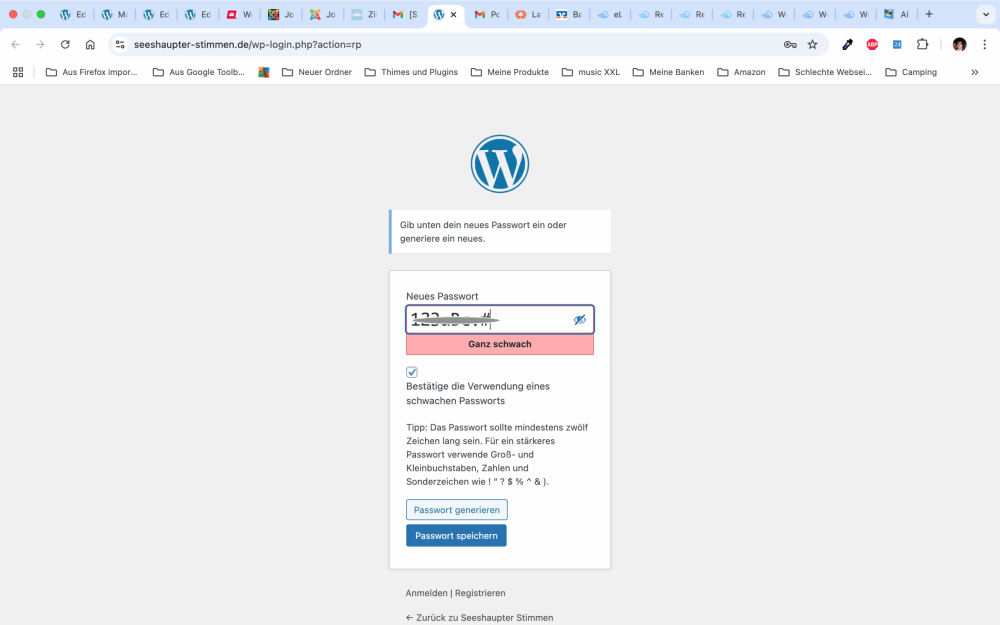
Task: Toggle password visibility with the eye icon
Action: 579,320
